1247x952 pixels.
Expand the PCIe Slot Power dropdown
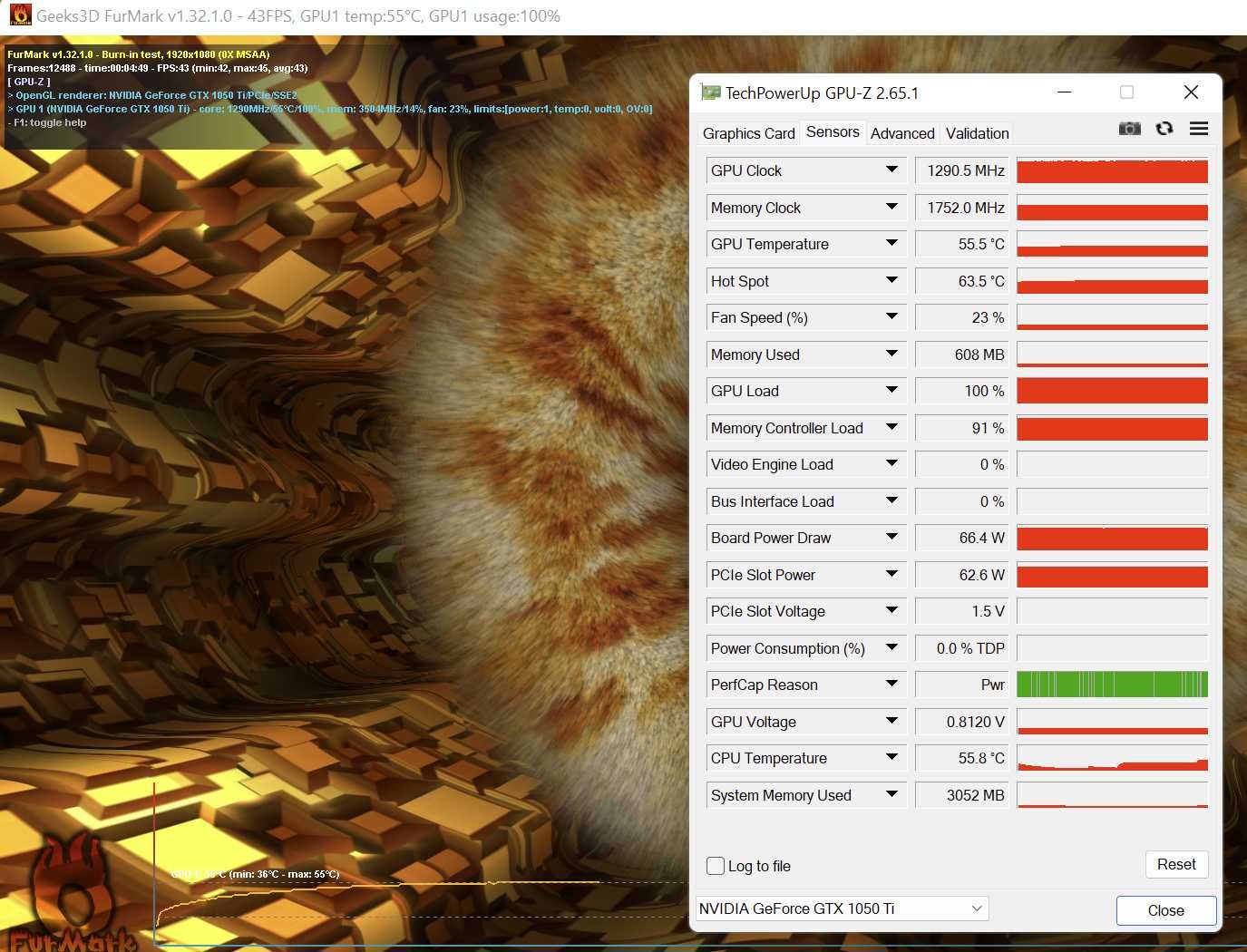892,574
